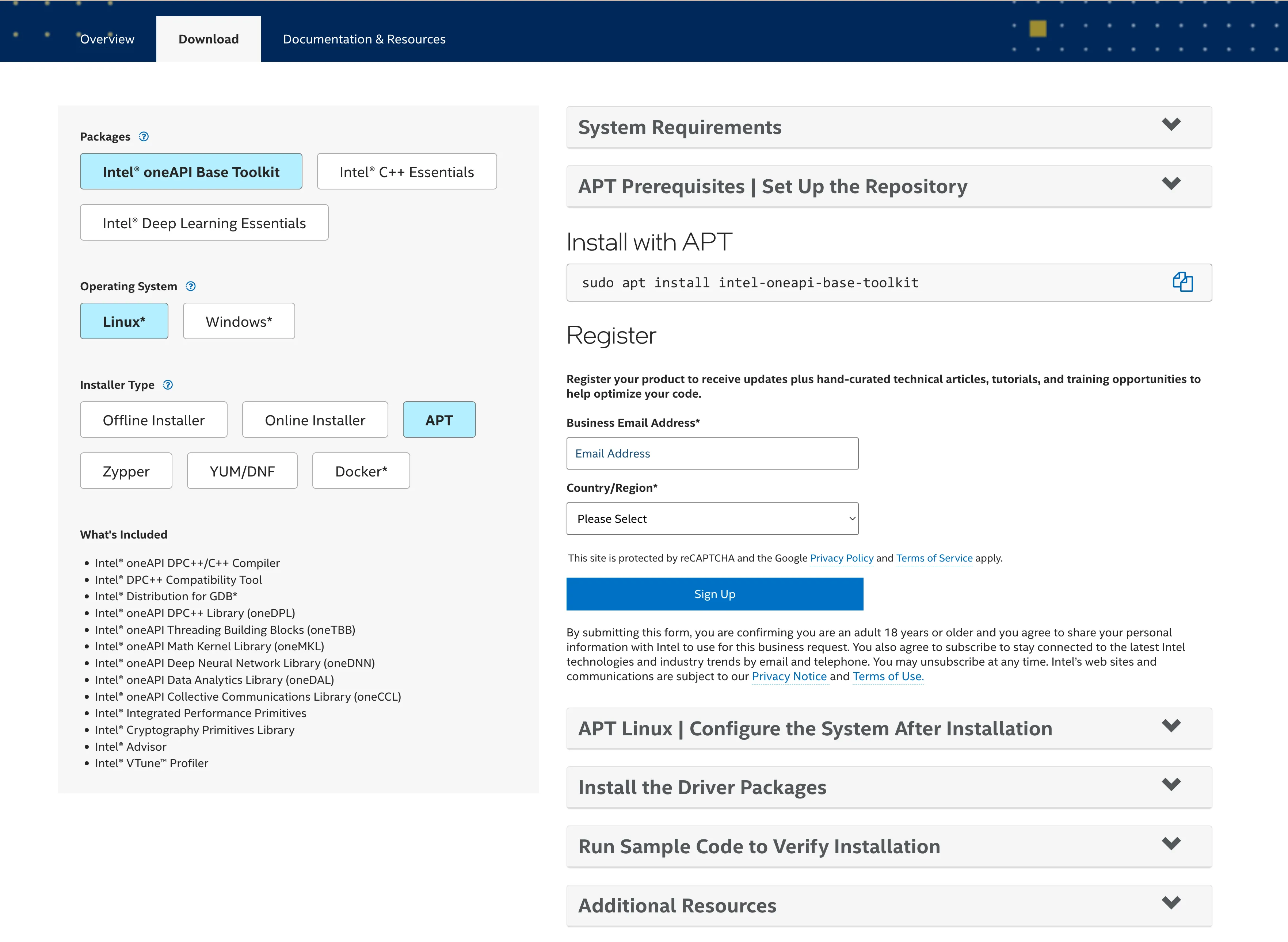Switch to the Overview tab

[x=107, y=39]
